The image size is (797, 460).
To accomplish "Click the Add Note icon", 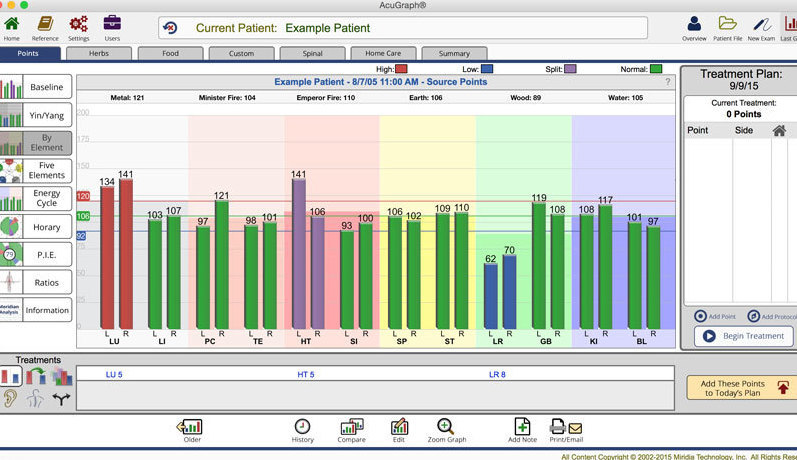I will point(521,428).
